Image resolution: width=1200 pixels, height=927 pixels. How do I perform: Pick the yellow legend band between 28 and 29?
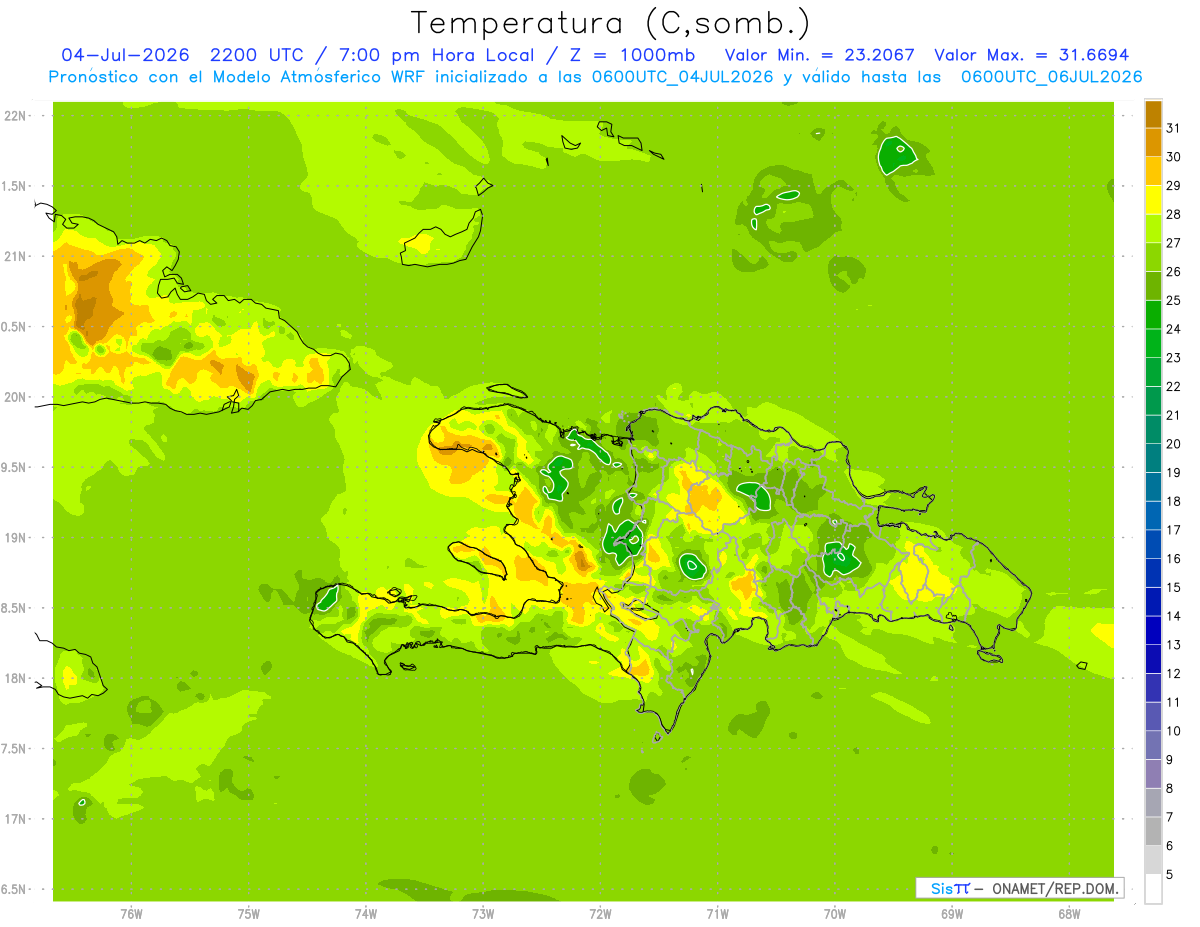click(x=1153, y=200)
